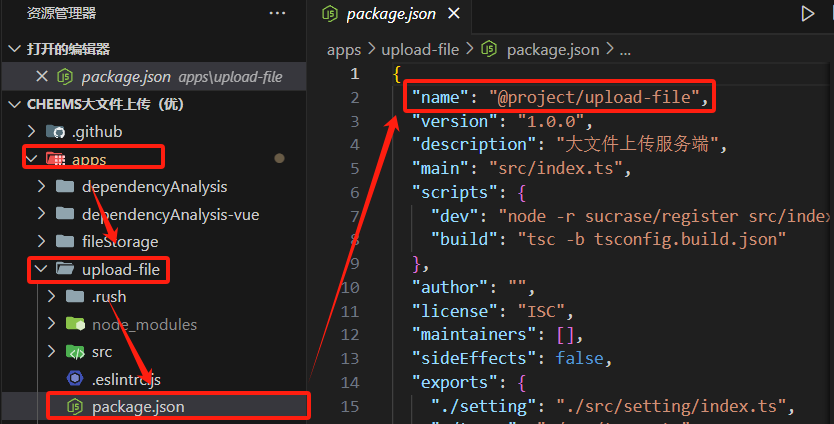Viewport: 834px width, 424px height.
Task: Expand the node_modules folder chevron
Action: [x=52, y=323]
